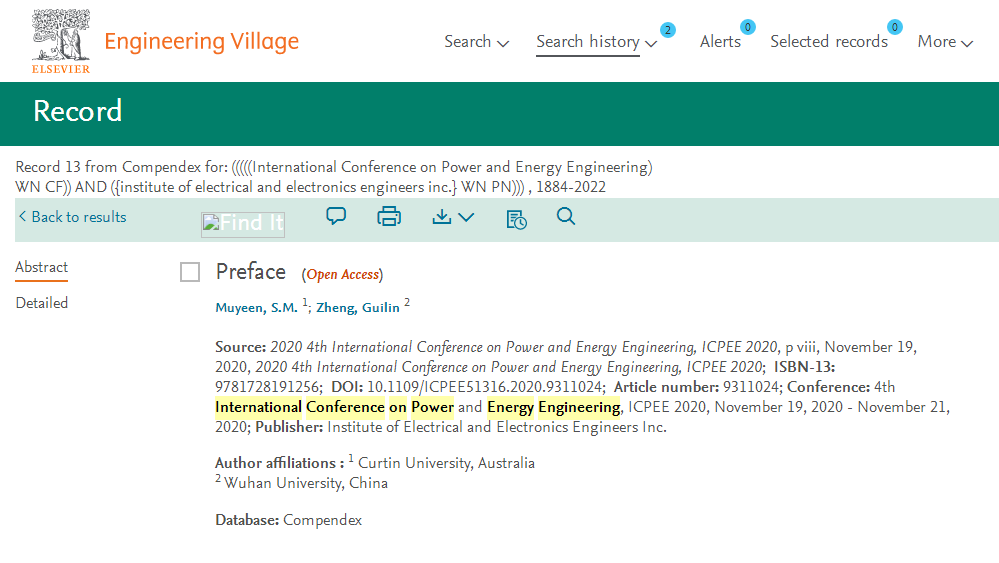Viewport: 999px width, 563px height.
Task: Open the Search history dropdown
Action: point(596,42)
